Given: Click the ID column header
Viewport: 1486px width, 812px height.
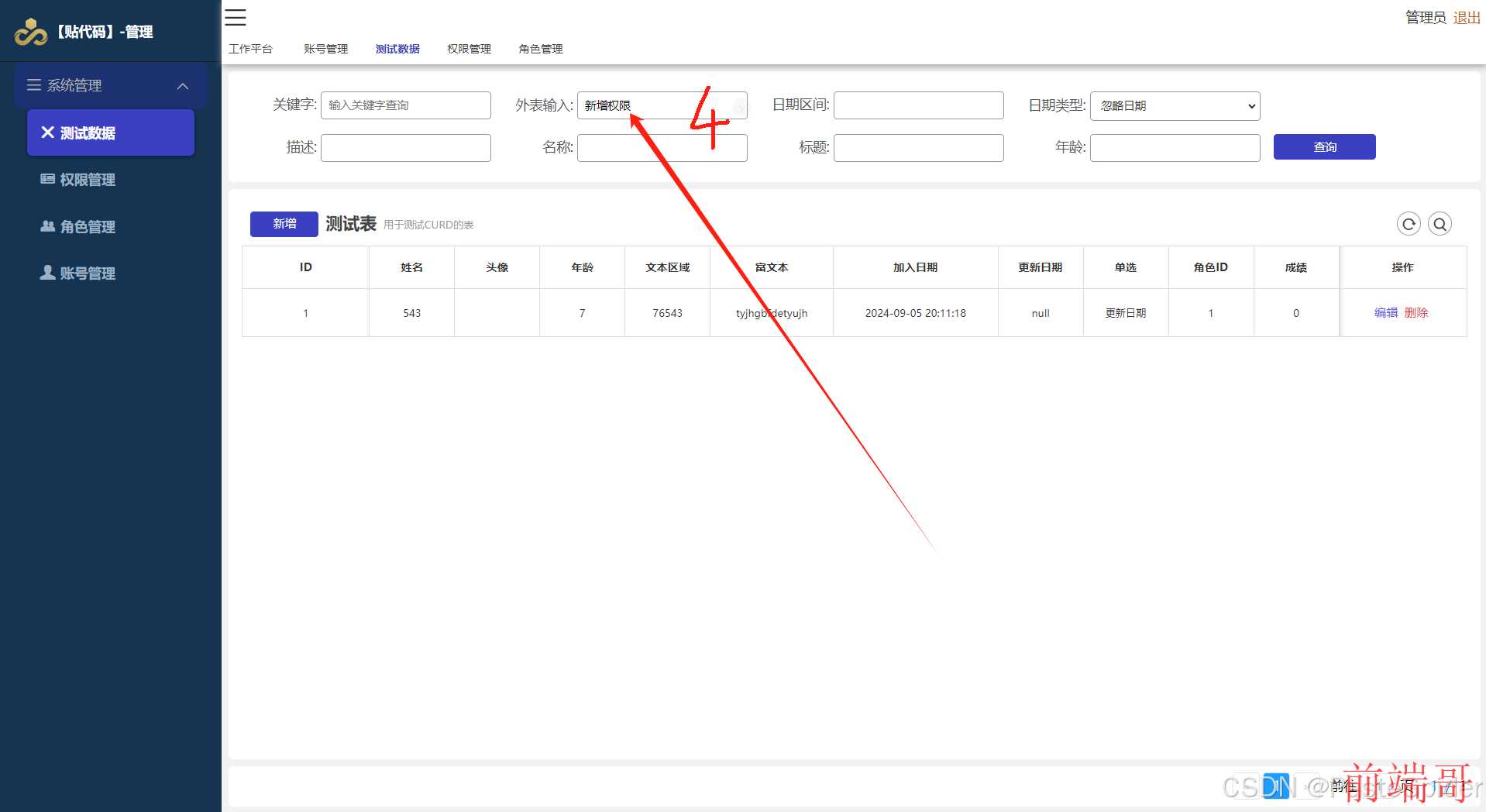Looking at the screenshot, I should (x=305, y=267).
